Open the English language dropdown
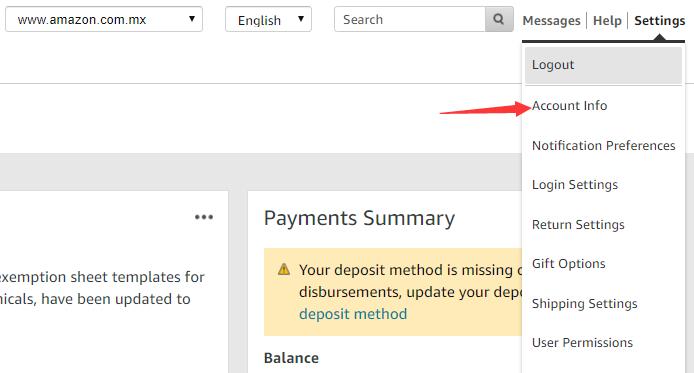 (268, 19)
